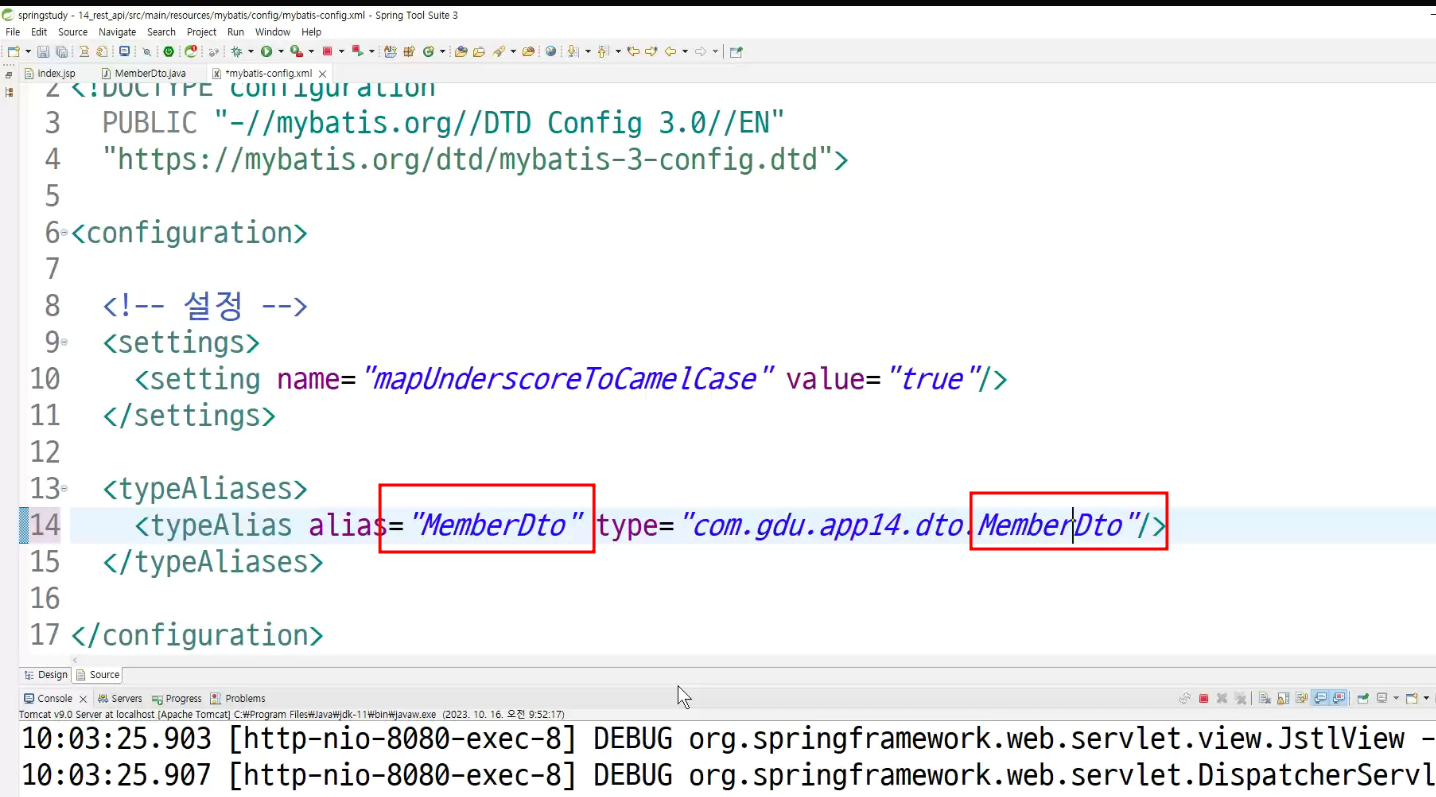Click the Remove All Terminated Launches icon
The height and width of the screenshot is (797, 1436).
(x=1240, y=699)
